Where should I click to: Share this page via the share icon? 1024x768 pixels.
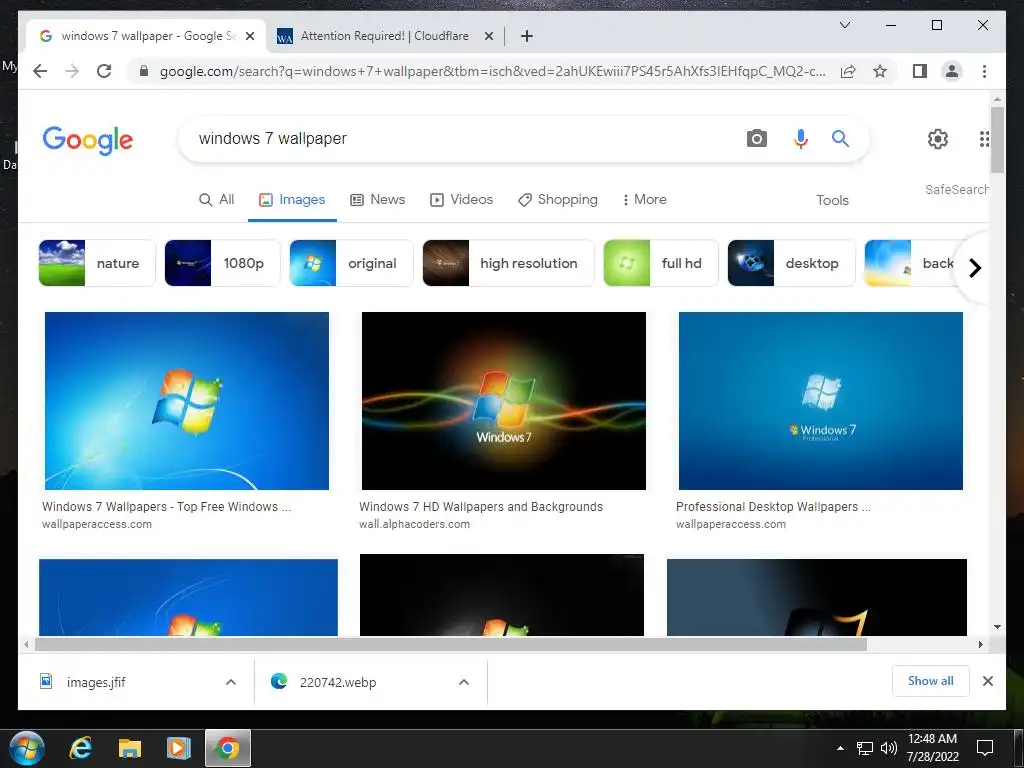point(848,71)
